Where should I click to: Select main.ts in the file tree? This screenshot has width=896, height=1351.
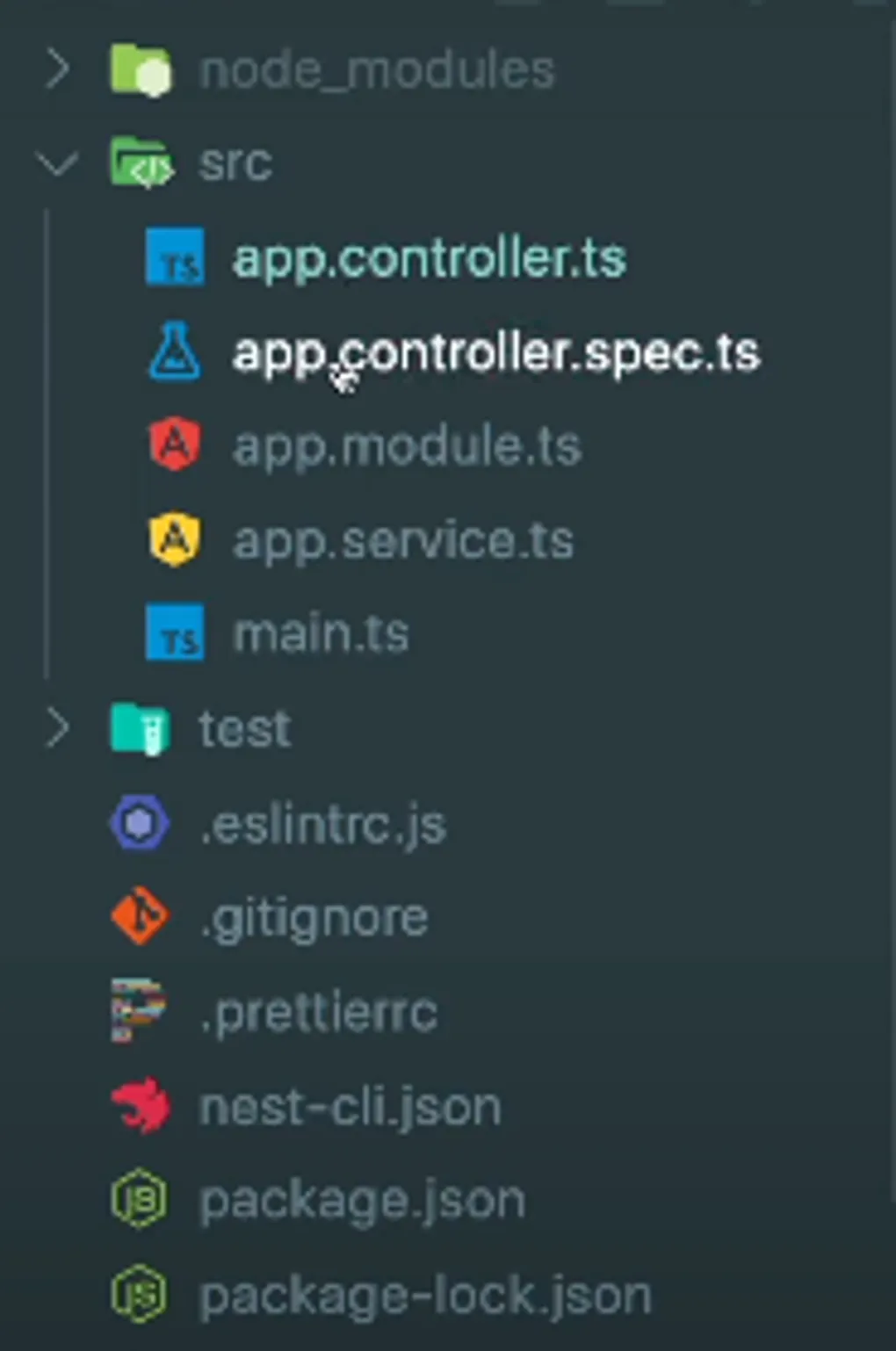(321, 633)
